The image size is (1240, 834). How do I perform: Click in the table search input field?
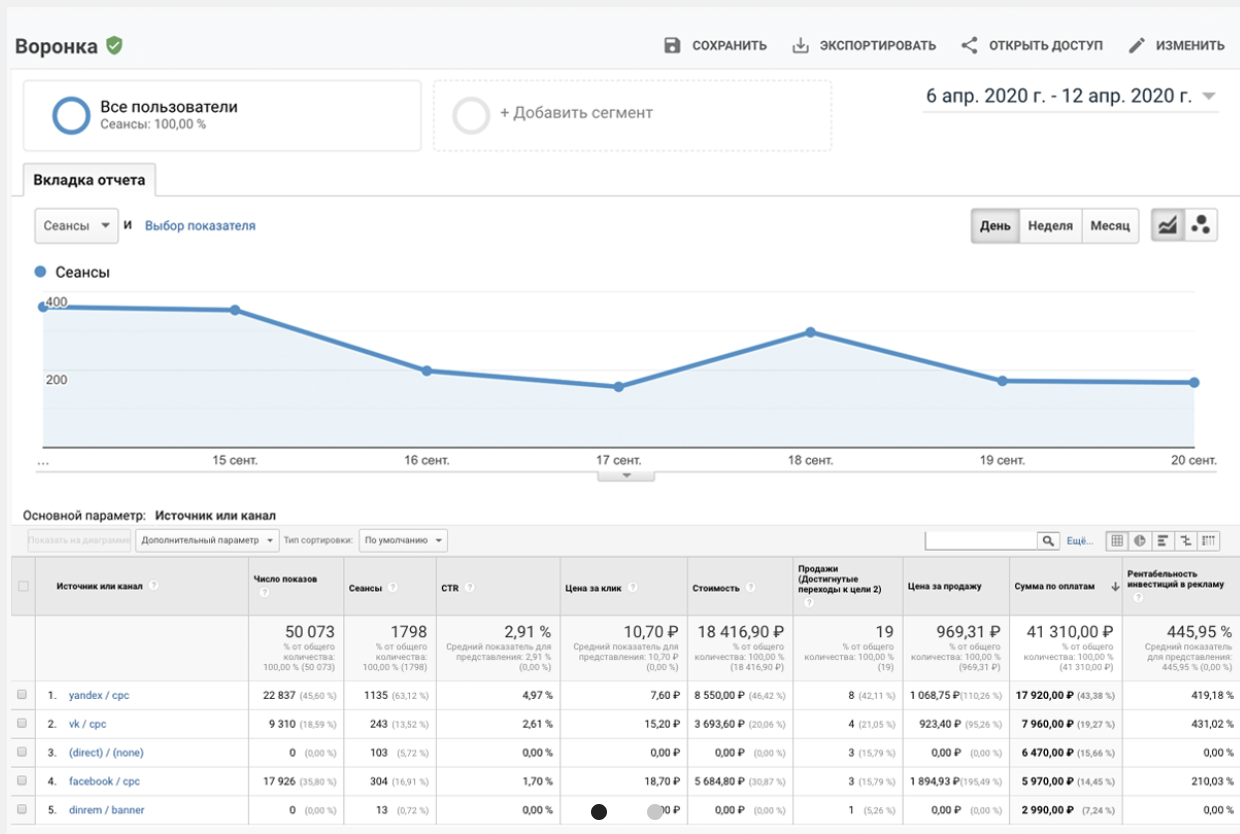pos(980,541)
